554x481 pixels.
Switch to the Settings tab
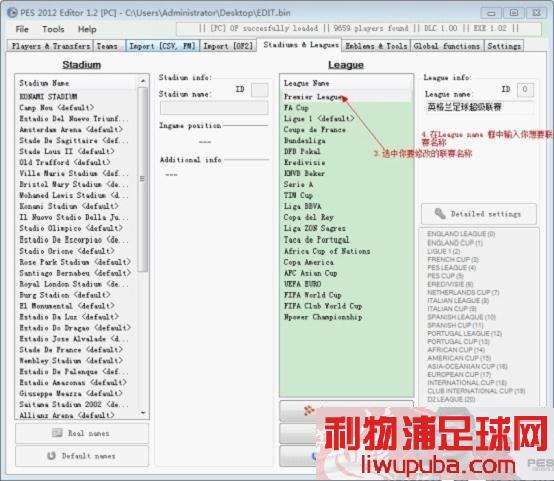point(504,46)
